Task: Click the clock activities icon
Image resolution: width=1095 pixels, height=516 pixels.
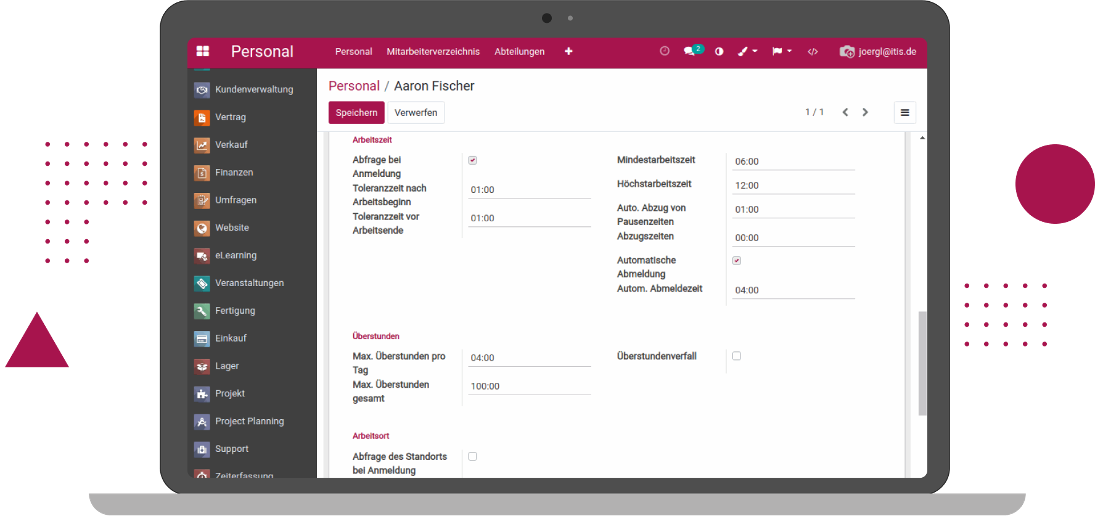Action: 665,51
